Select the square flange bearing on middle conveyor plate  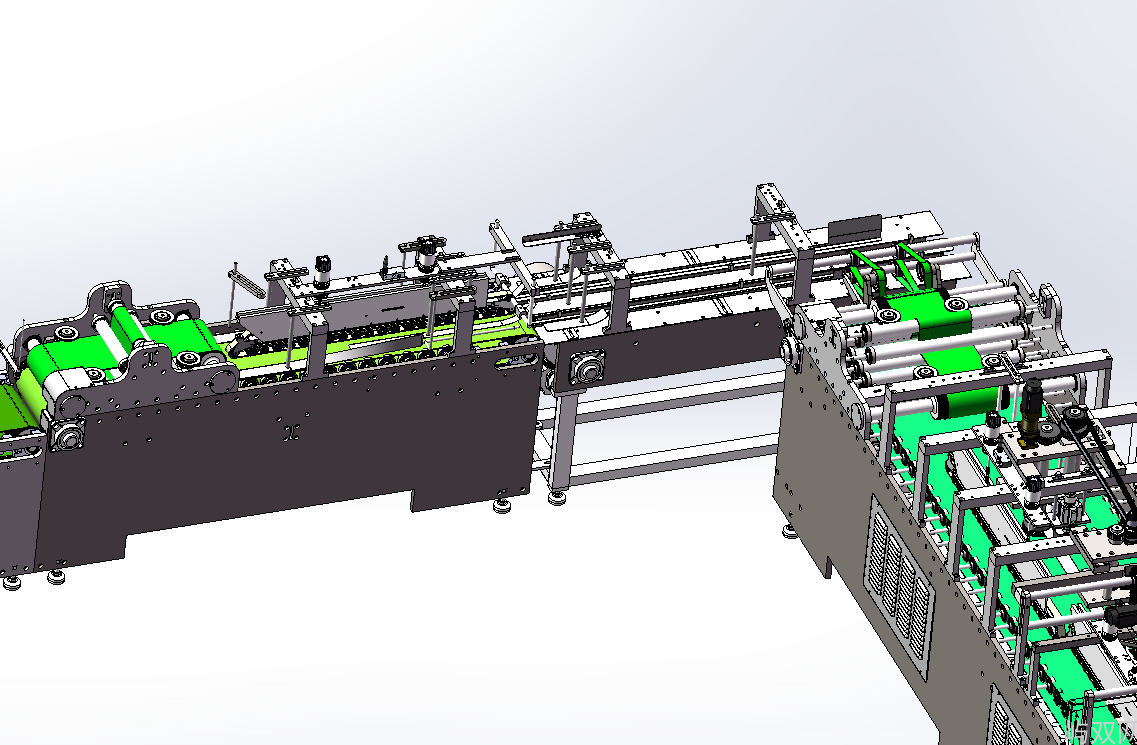coord(587,368)
